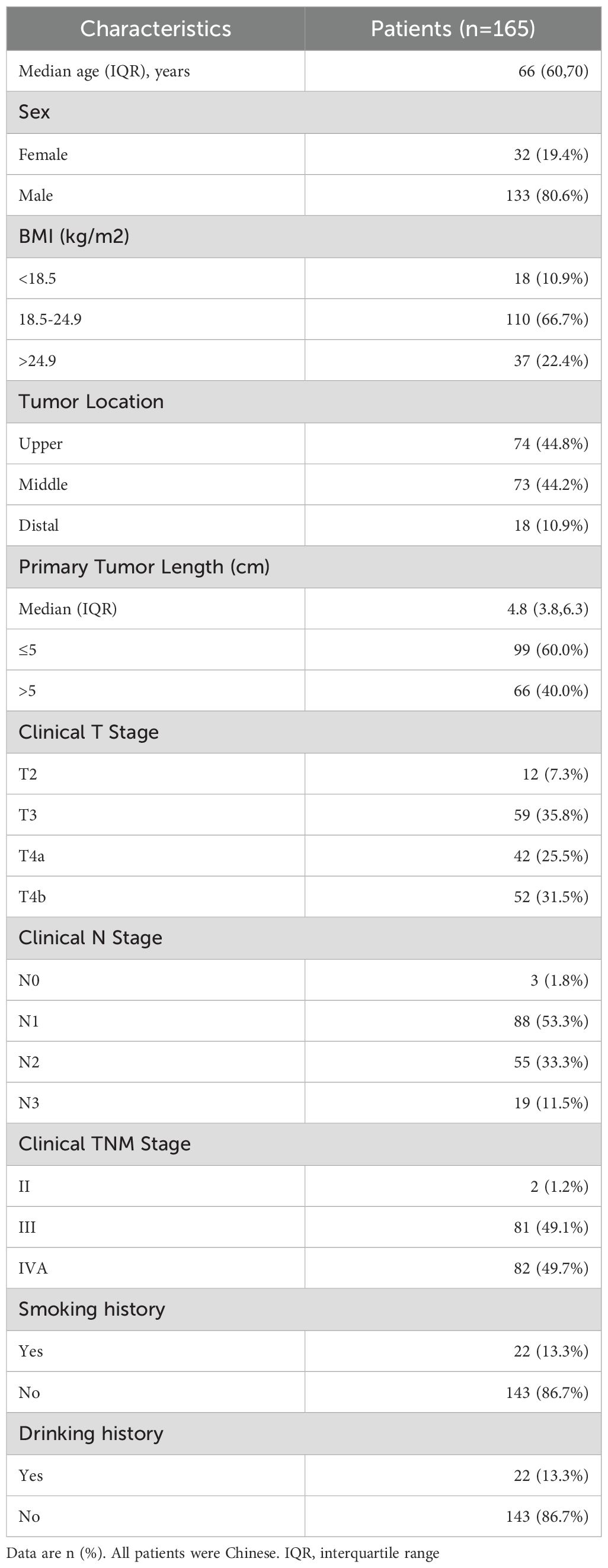Click the Upper tumor location value 74 (44.8%)
Viewport: 608px width, 1568px height.
tap(551, 444)
